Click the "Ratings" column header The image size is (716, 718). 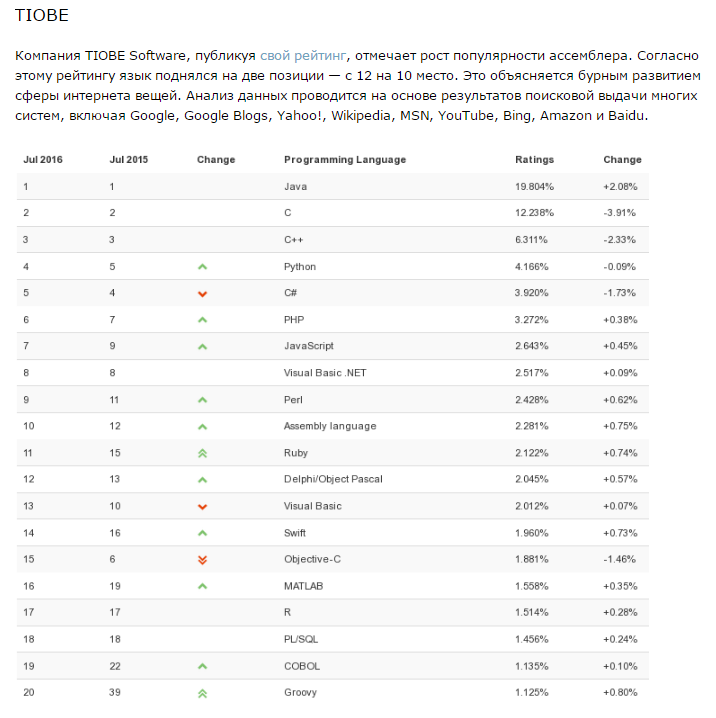(x=534, y=160)
